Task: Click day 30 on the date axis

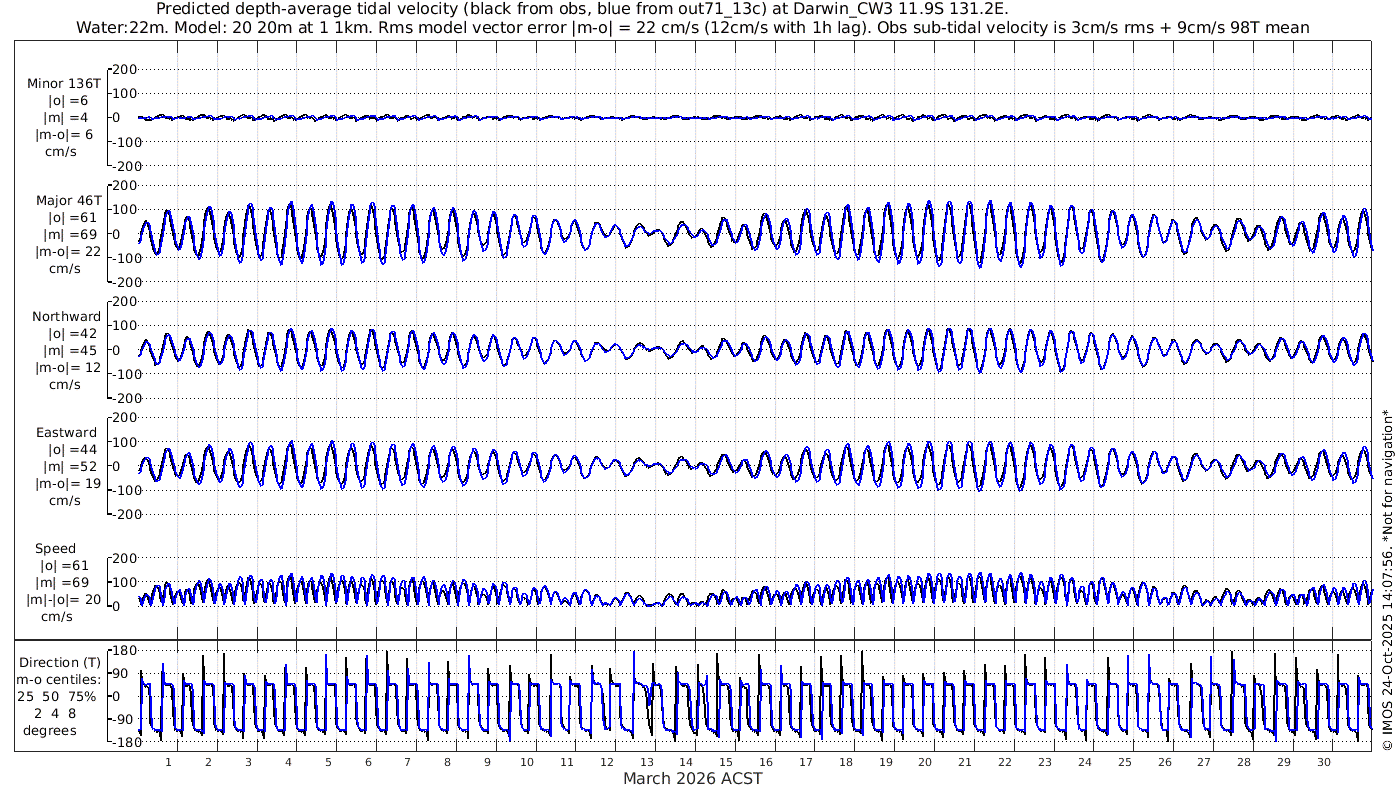Action: coord(1324,762)
